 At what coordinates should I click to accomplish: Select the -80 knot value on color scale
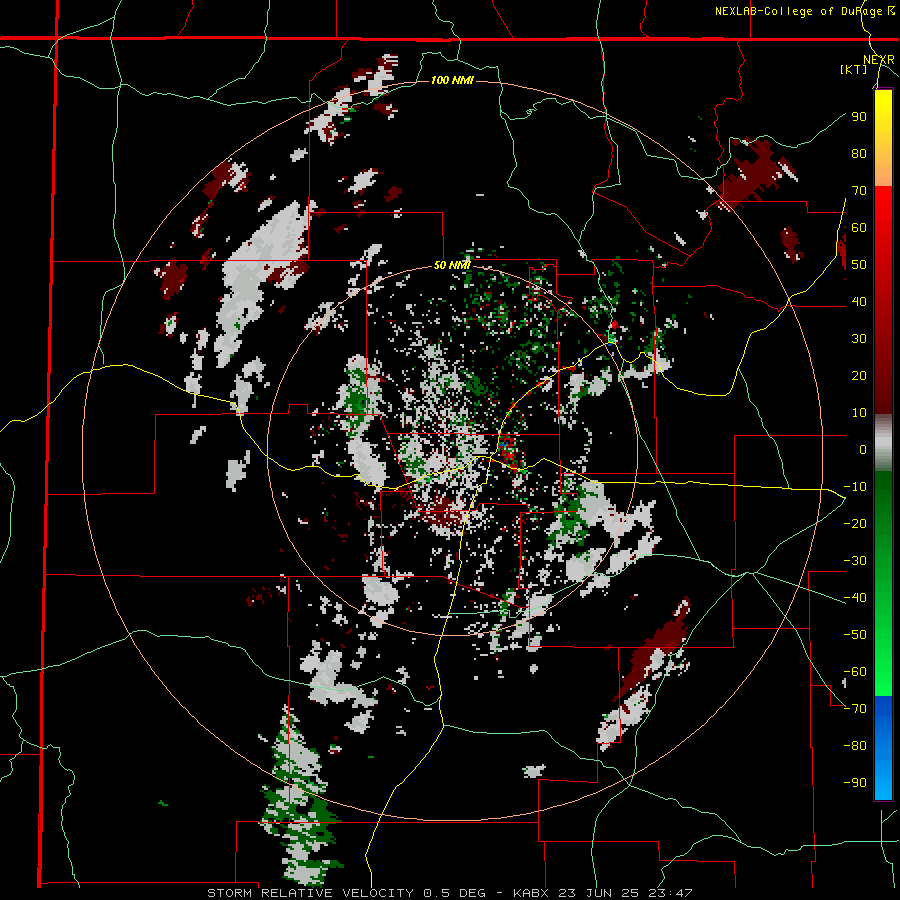[x=855, y=746]
